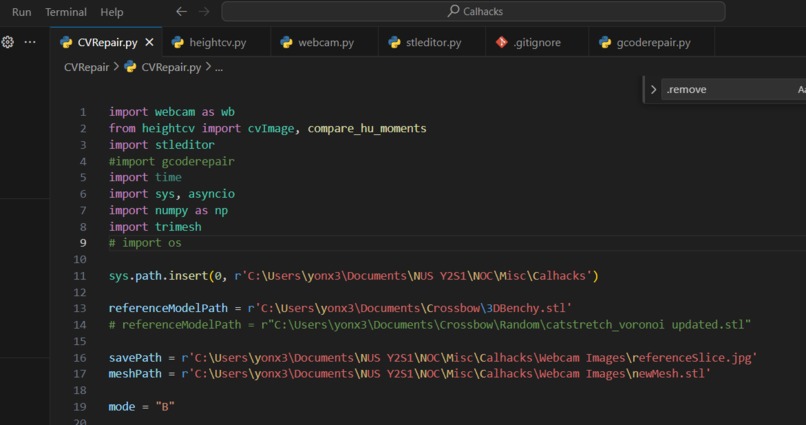Click 'import time' on line 5
This screenshot has height=425, width=806.
[145, 177]
